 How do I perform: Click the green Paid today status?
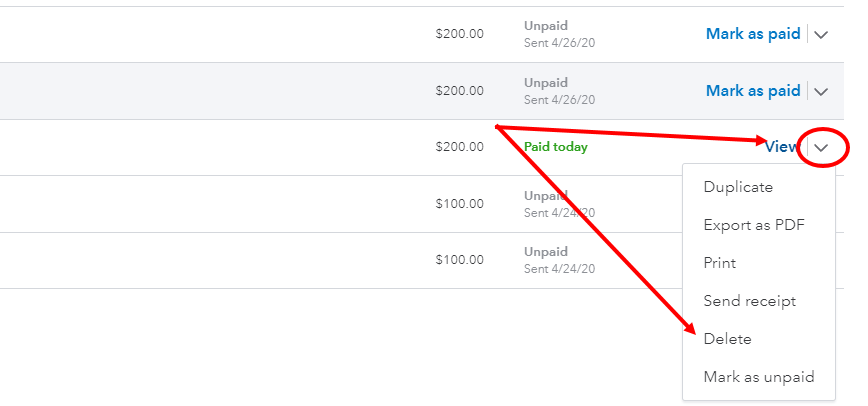(x=556, y=147)
